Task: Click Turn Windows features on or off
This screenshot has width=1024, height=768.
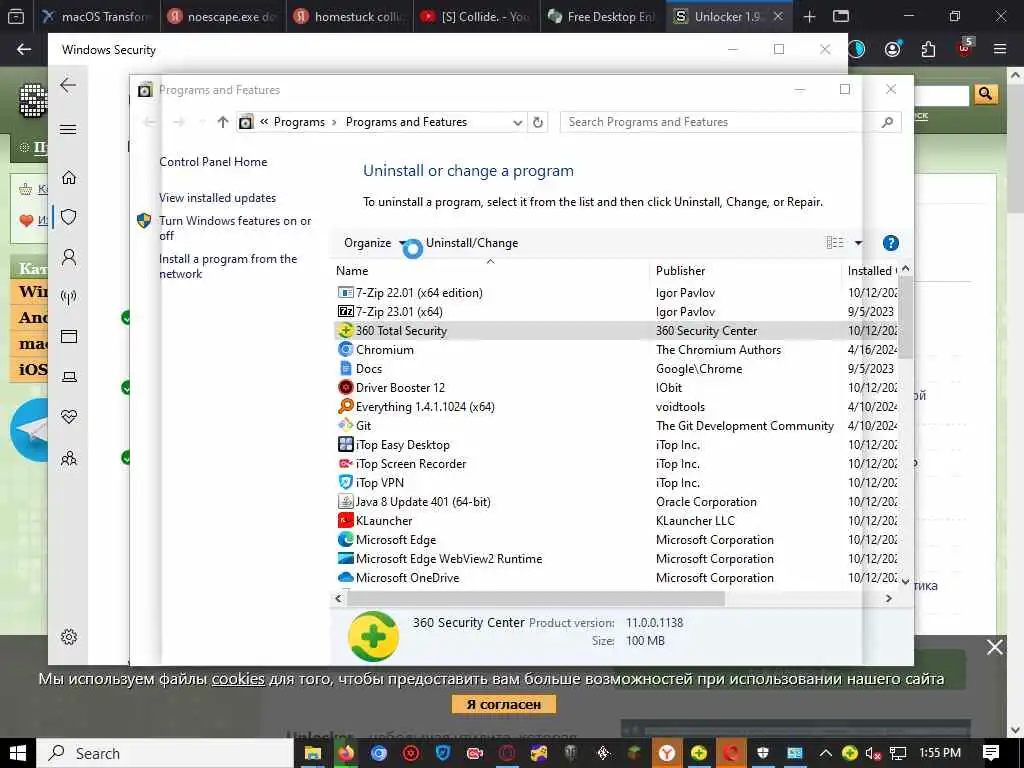Action: [234, 228]
